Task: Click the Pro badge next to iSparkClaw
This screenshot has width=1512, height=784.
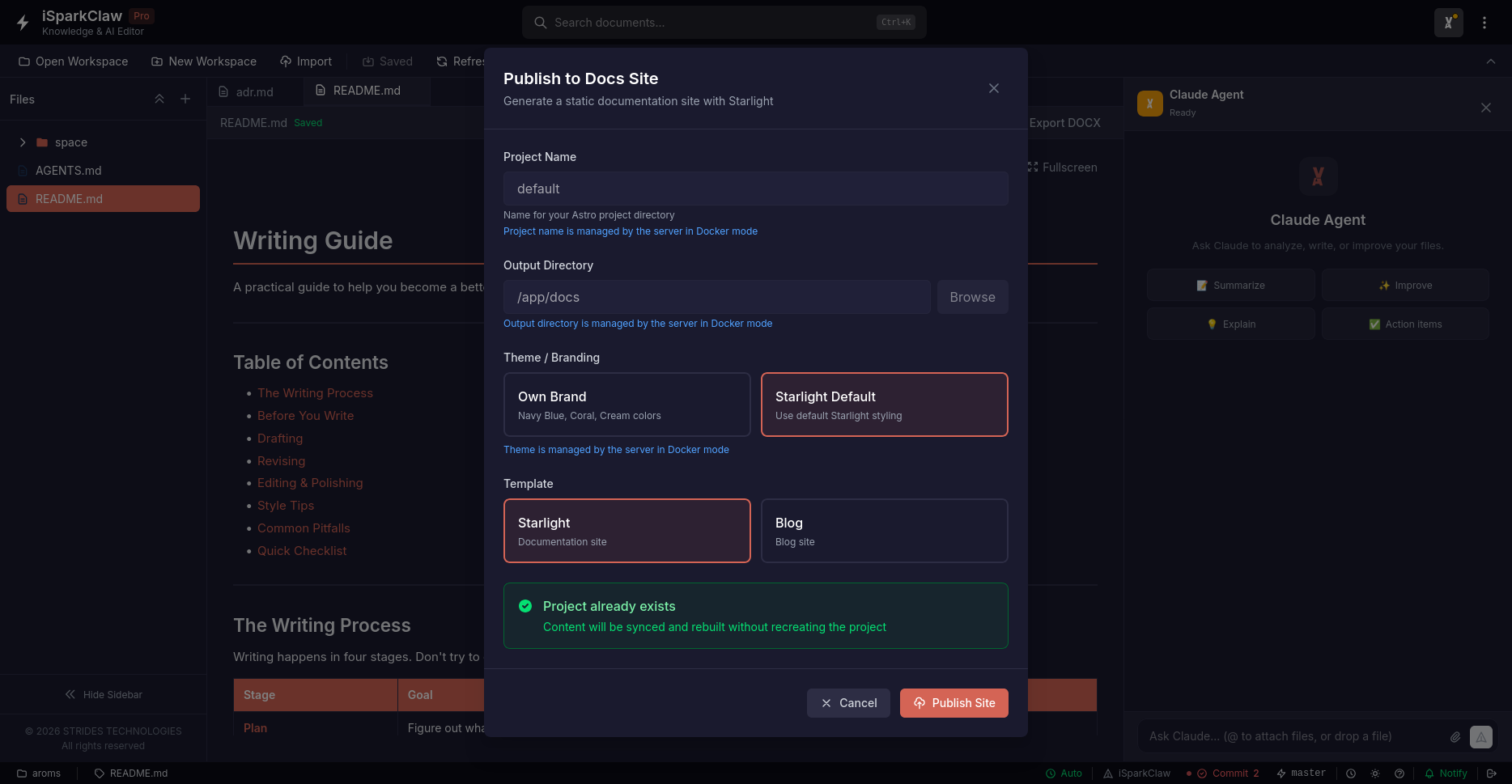Action: click(x=142, y=16)
